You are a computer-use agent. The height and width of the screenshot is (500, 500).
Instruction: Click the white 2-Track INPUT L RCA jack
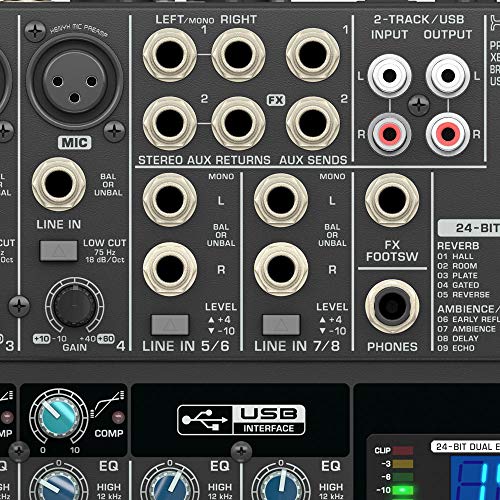389,76
